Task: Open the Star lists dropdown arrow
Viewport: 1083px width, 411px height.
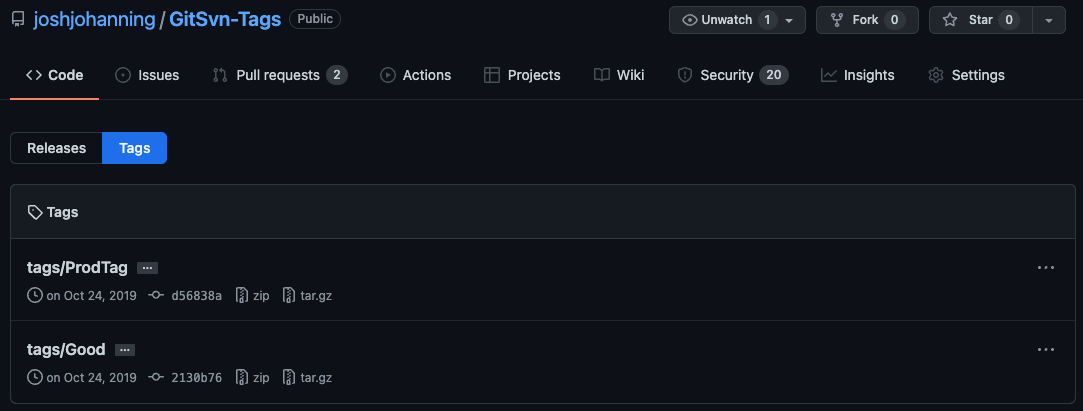Action: 1048,20
